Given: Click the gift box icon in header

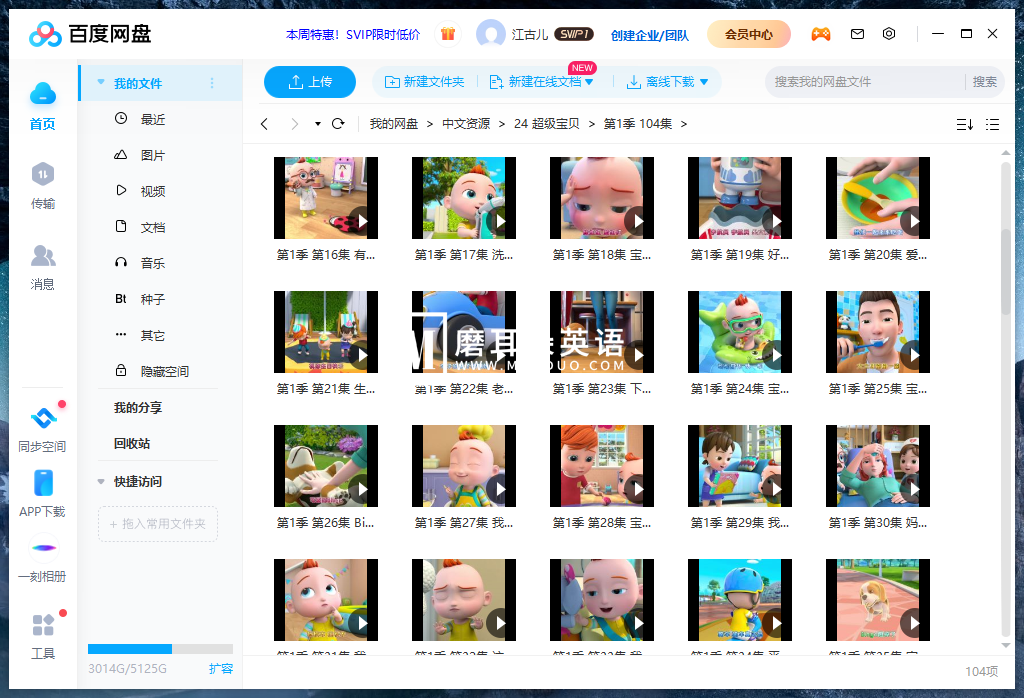Looking at the screenshot, I should click(448, 34).
